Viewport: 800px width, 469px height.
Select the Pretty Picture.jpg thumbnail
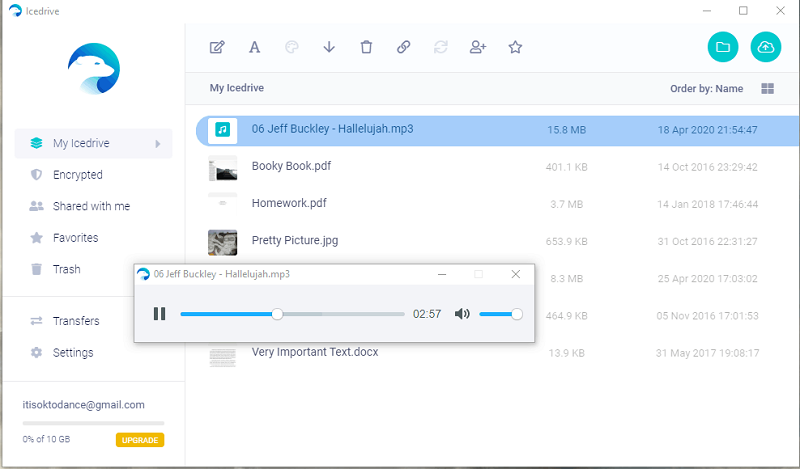tap(222, 241)
